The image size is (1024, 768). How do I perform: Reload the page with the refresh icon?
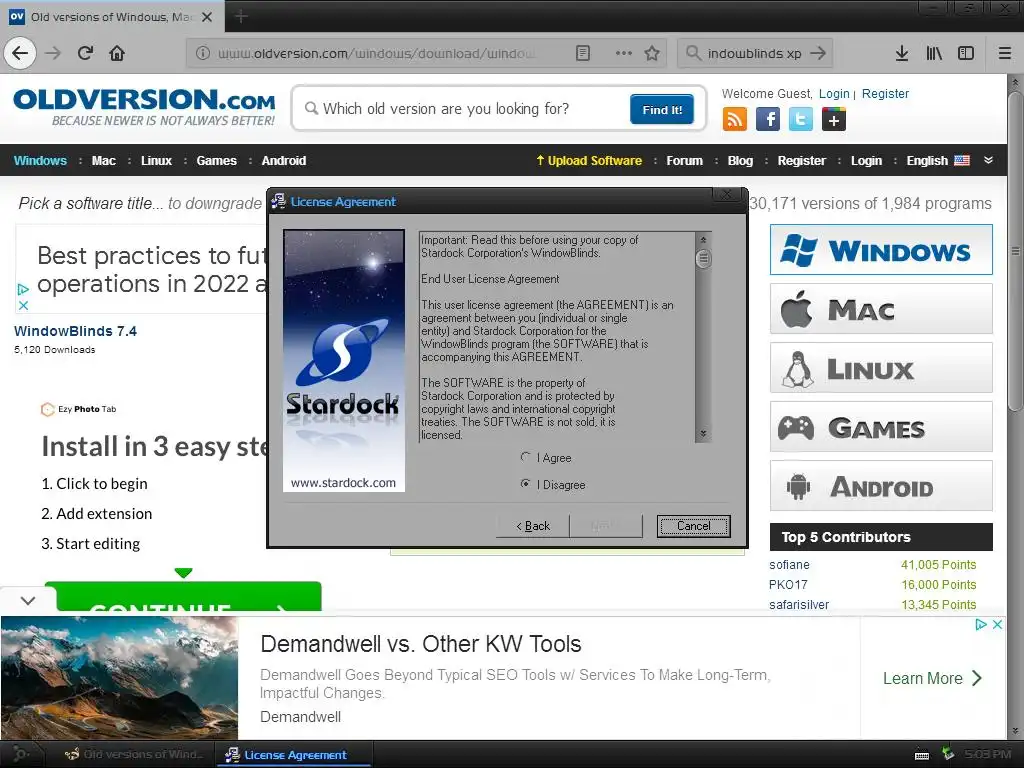coord(86,53)
